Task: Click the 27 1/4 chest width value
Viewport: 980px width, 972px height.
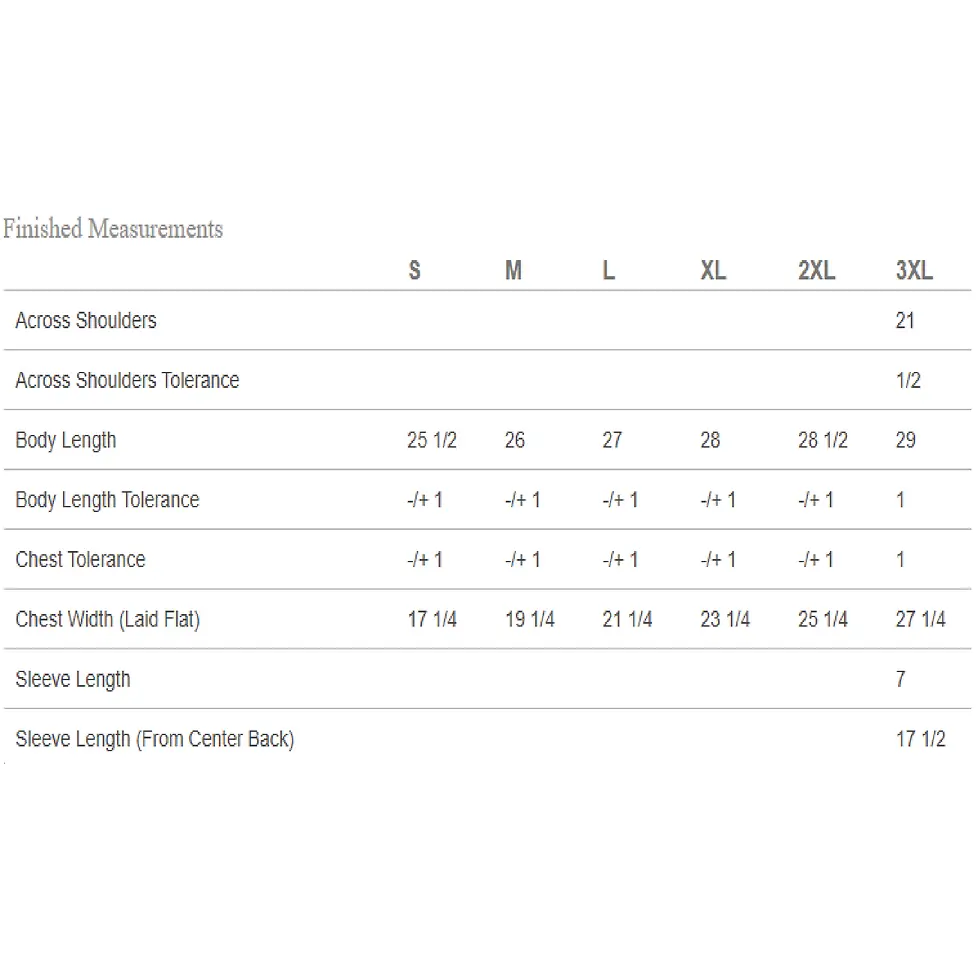Action: pos(921,619)
